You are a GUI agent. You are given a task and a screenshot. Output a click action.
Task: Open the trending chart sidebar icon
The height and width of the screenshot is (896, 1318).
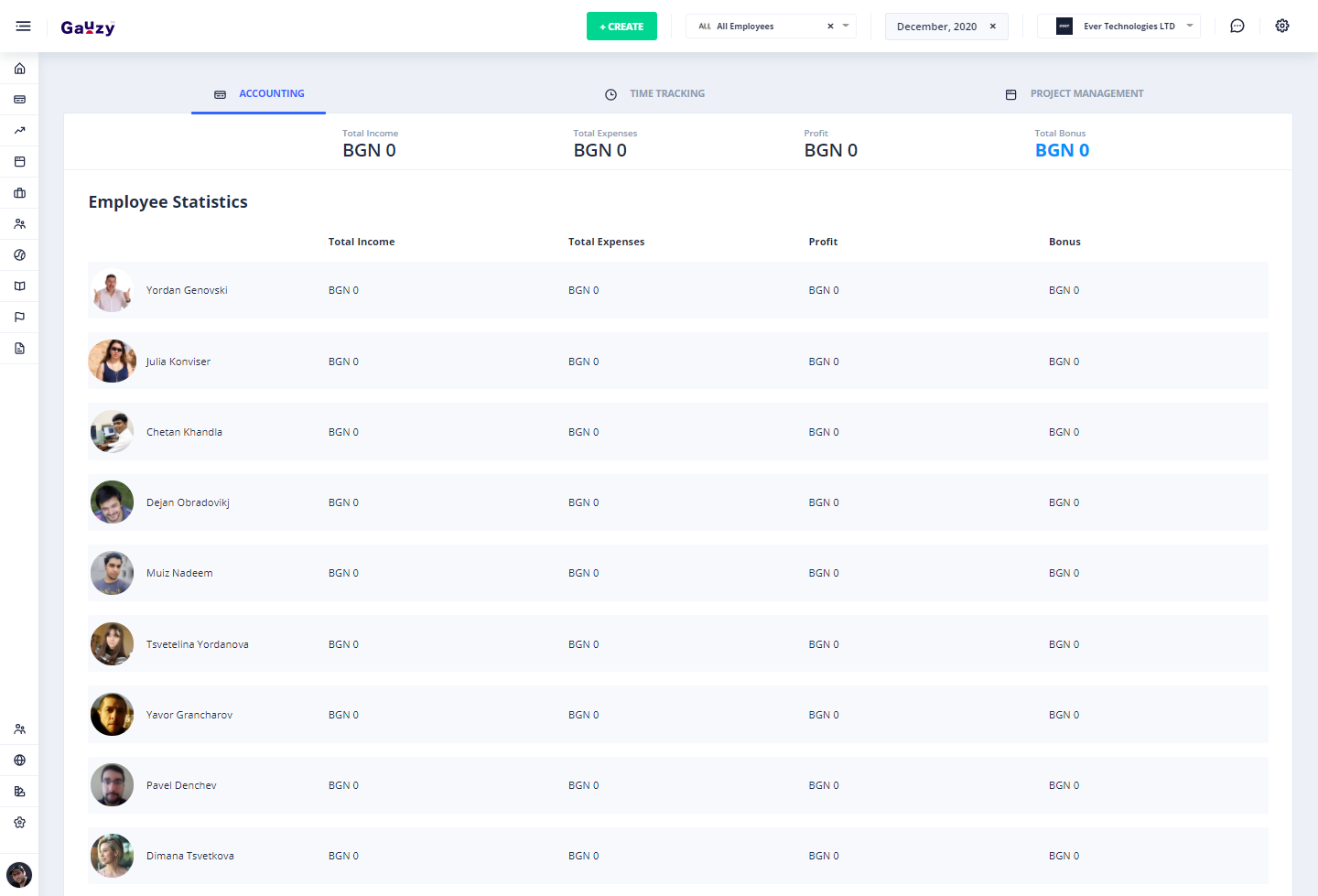[x=19, y=131]
